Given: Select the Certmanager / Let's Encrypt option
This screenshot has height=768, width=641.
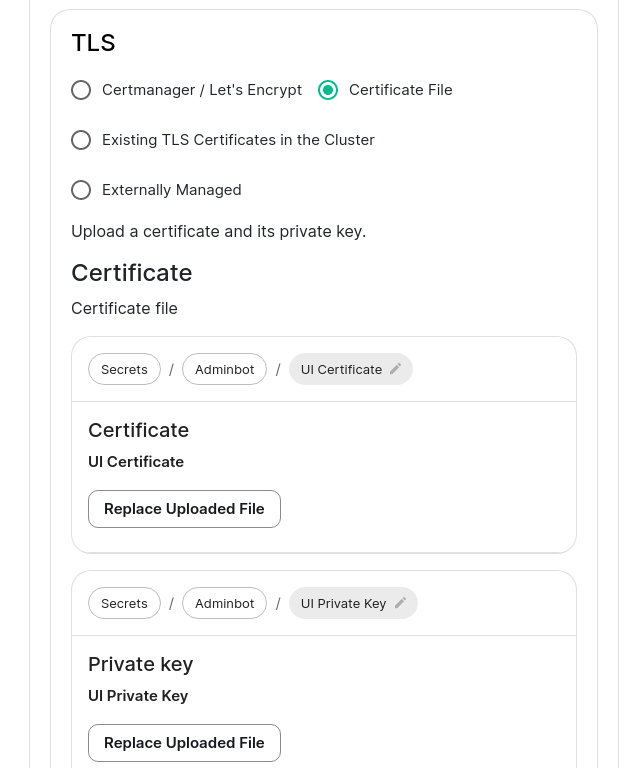Looking at the screenshot, I should (x=81, y=90).
